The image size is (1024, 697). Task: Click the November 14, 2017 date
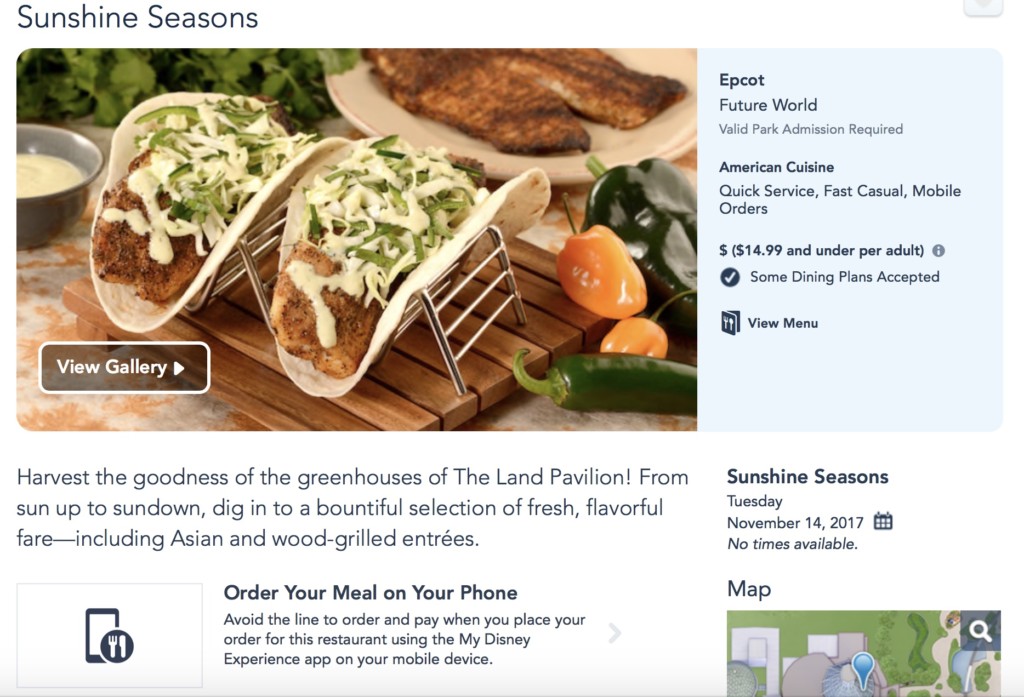click(796, 523)
